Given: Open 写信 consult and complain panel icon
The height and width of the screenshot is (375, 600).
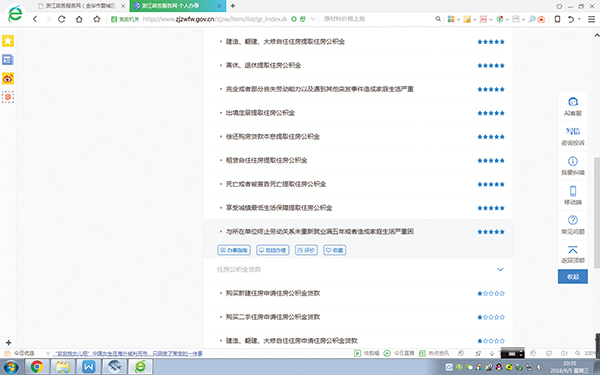Looking at the screenshot, I should pyautogui.click(x=573, y=131).
